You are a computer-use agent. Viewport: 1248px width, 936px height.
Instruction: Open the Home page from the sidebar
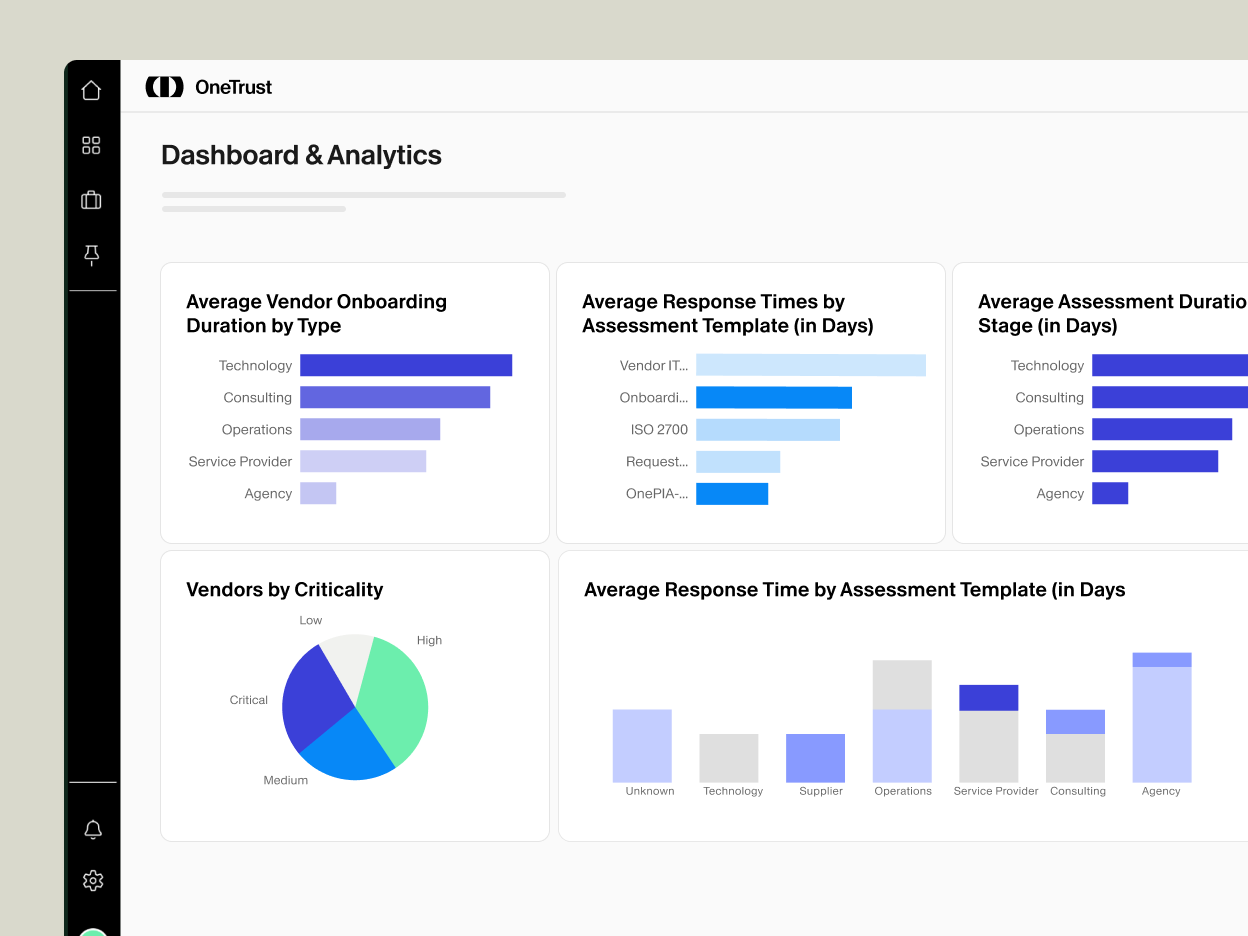[x=92, y=89]
